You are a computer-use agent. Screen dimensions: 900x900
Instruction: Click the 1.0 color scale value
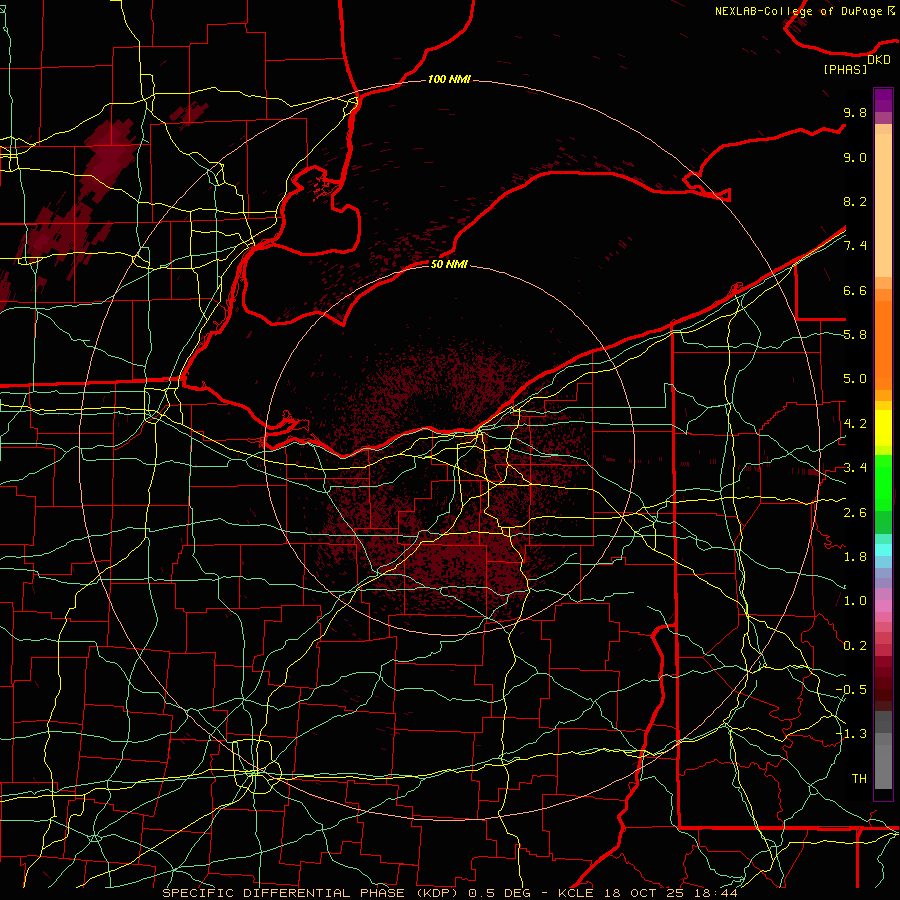pos(855,601)
